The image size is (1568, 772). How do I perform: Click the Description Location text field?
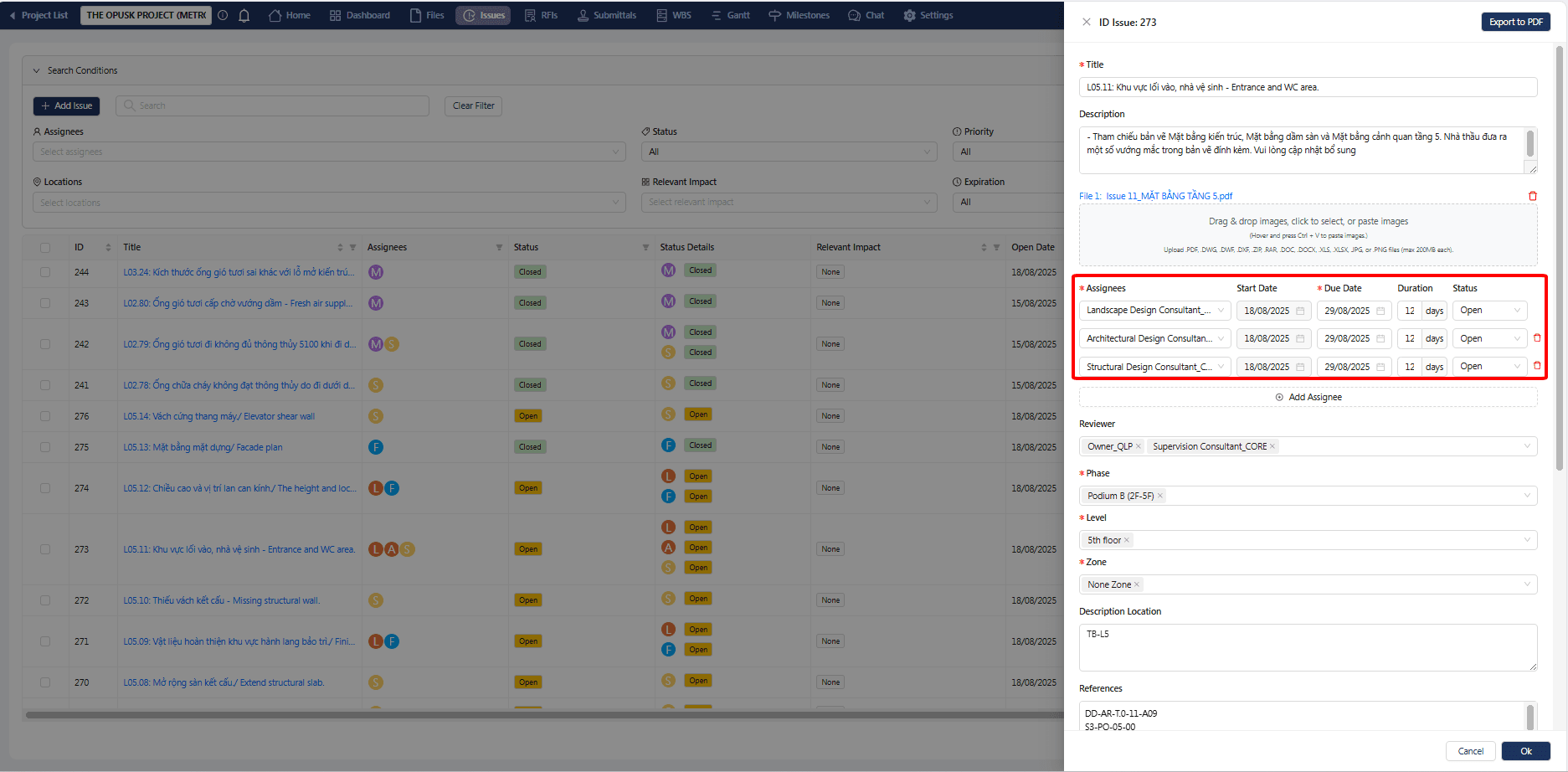pyautogui.click(x=1308, y=647)
